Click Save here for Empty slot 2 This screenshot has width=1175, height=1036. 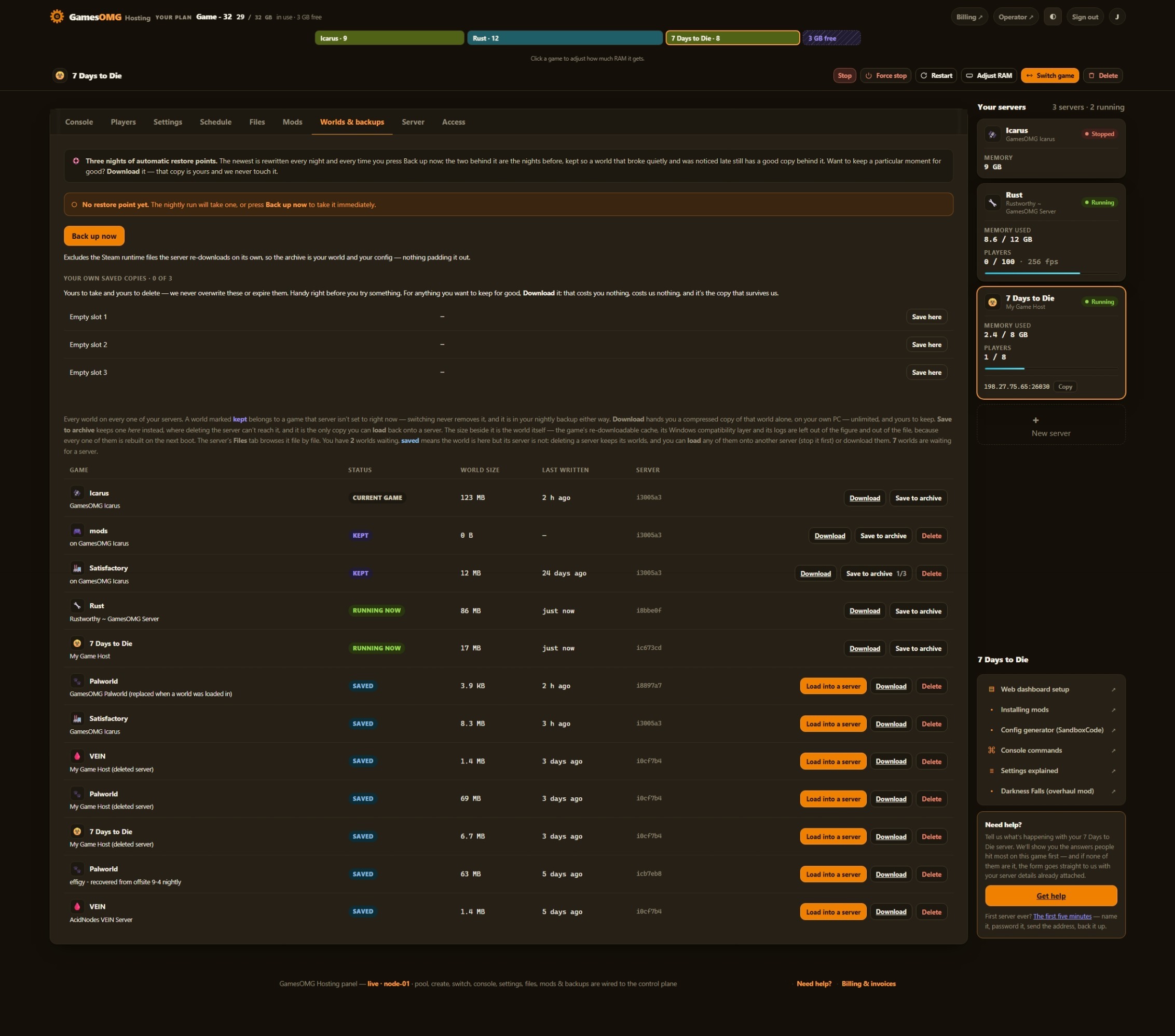927,344
